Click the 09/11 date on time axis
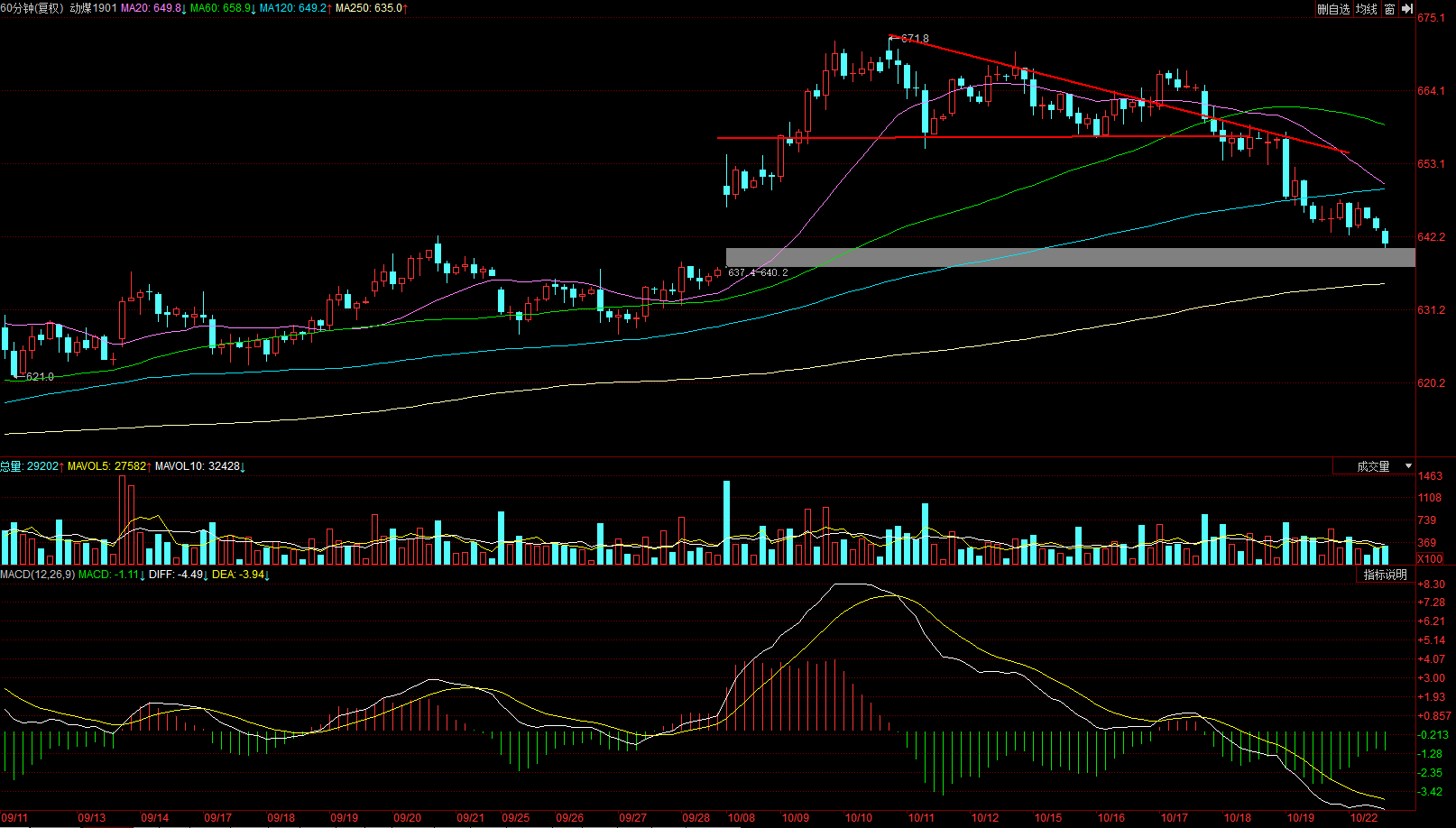The image size is (1456, 828). pos(14,818)
